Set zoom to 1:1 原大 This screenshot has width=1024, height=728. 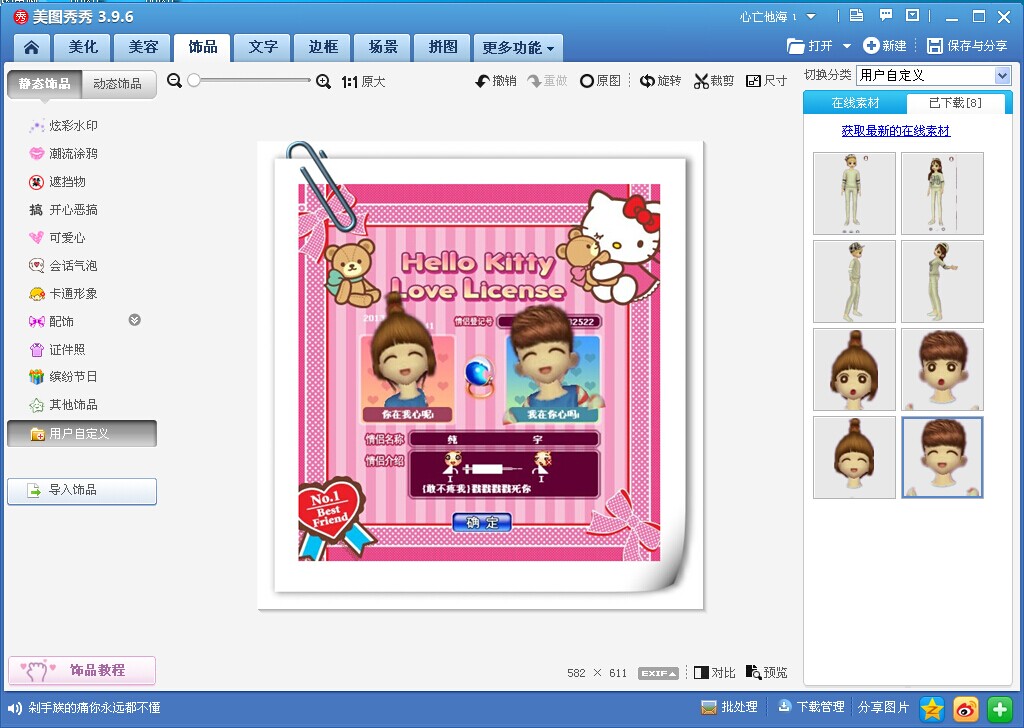pyautogui.click(x=363, y=82)
